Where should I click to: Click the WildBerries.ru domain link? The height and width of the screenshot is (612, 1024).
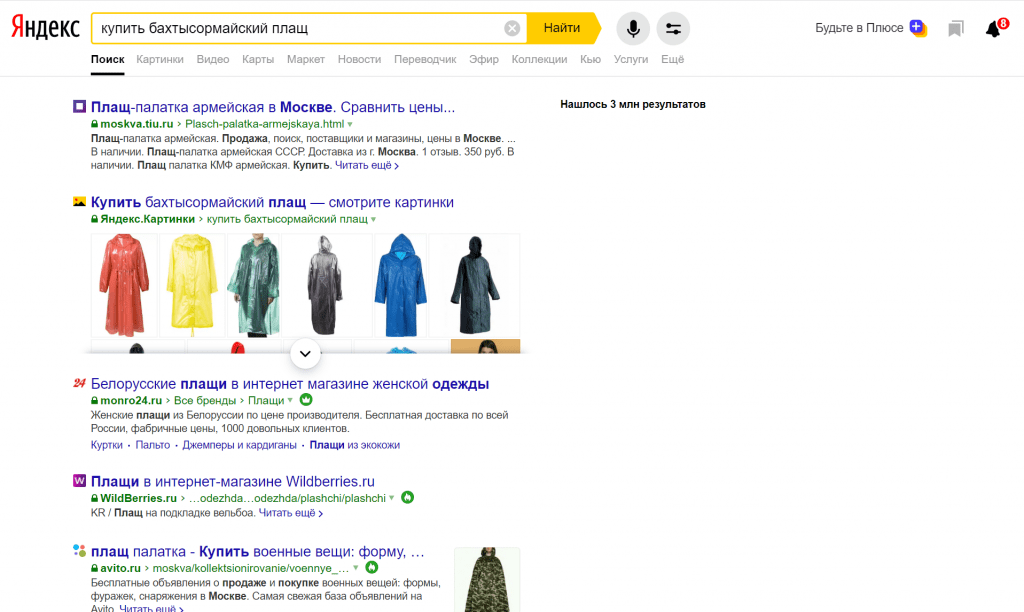(x=138, y=498)
